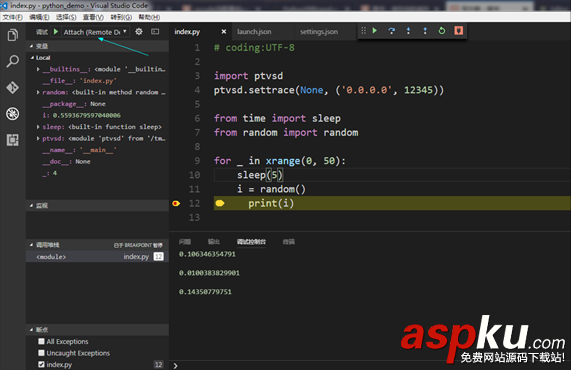
Task: Collapse the Call Stack section header
Action: (97, 245)
